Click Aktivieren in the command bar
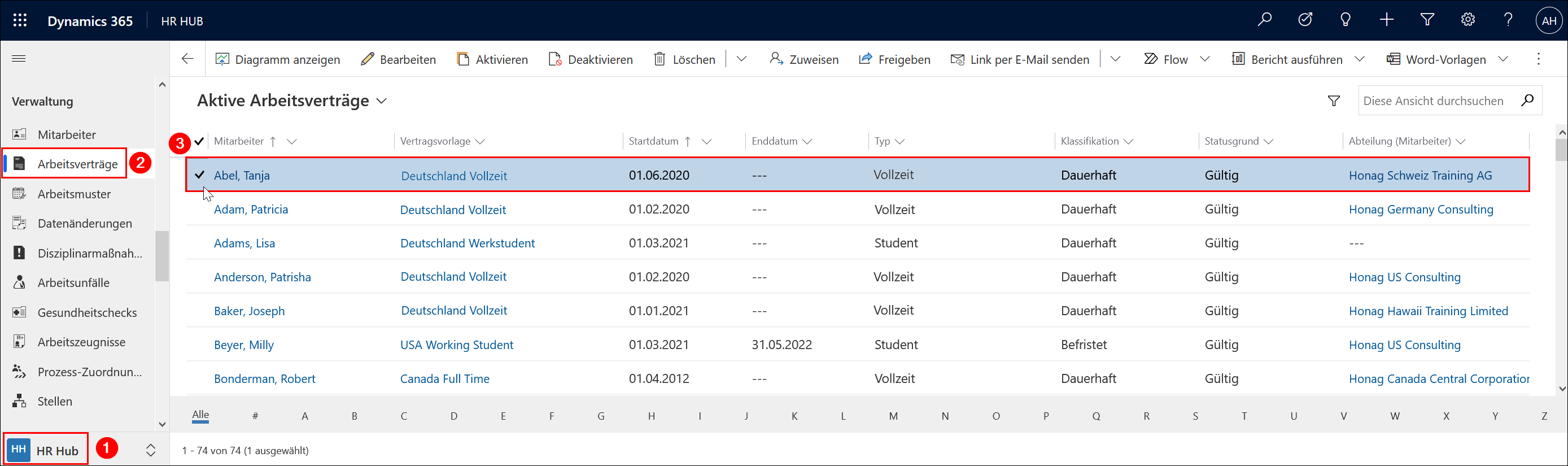The width and height of the screenshot is (1568, 466). pos(492,59)
